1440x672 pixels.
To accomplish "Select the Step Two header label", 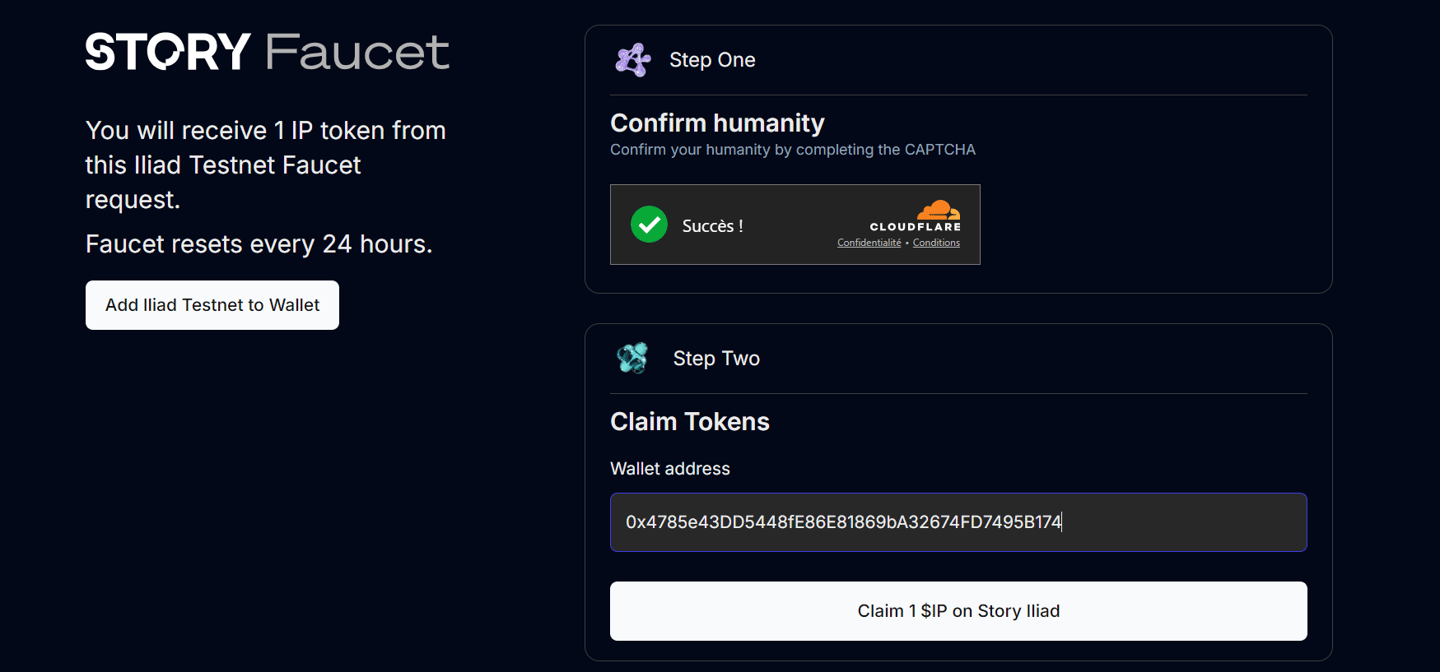I will point(716,358).
